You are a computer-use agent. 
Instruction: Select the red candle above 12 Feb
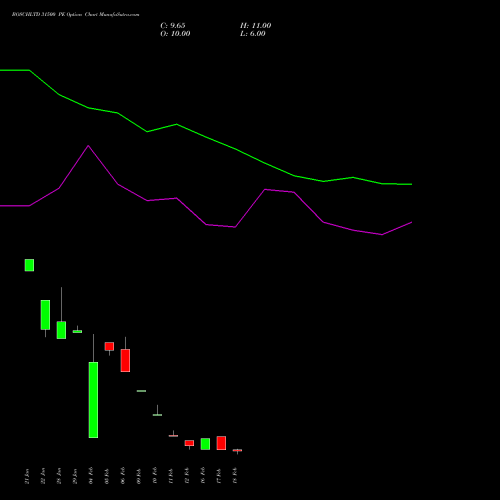tap(189, 443)
